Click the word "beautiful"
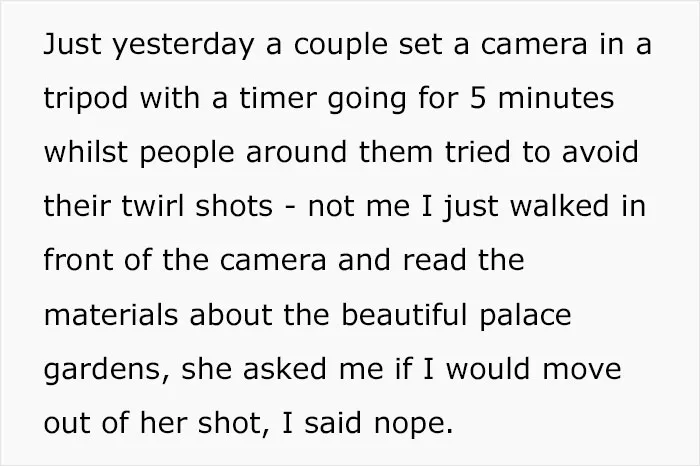The width and height of the screenshot is (700, 466). 404,315
